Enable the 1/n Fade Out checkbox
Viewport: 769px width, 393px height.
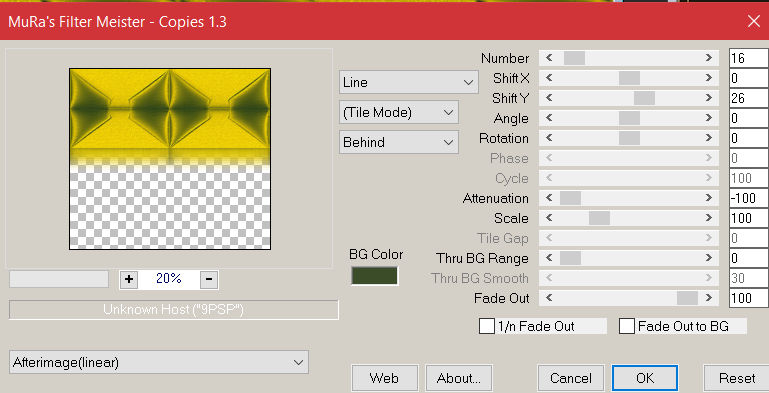[487, 326]
